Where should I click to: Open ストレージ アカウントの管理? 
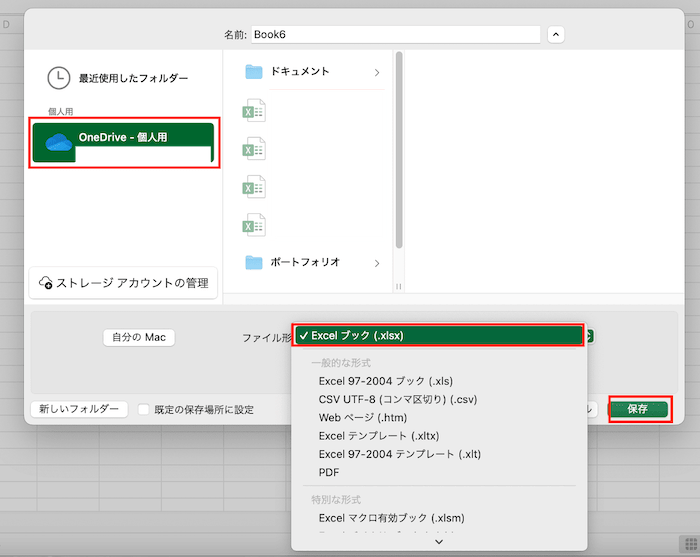click(123, 283)
